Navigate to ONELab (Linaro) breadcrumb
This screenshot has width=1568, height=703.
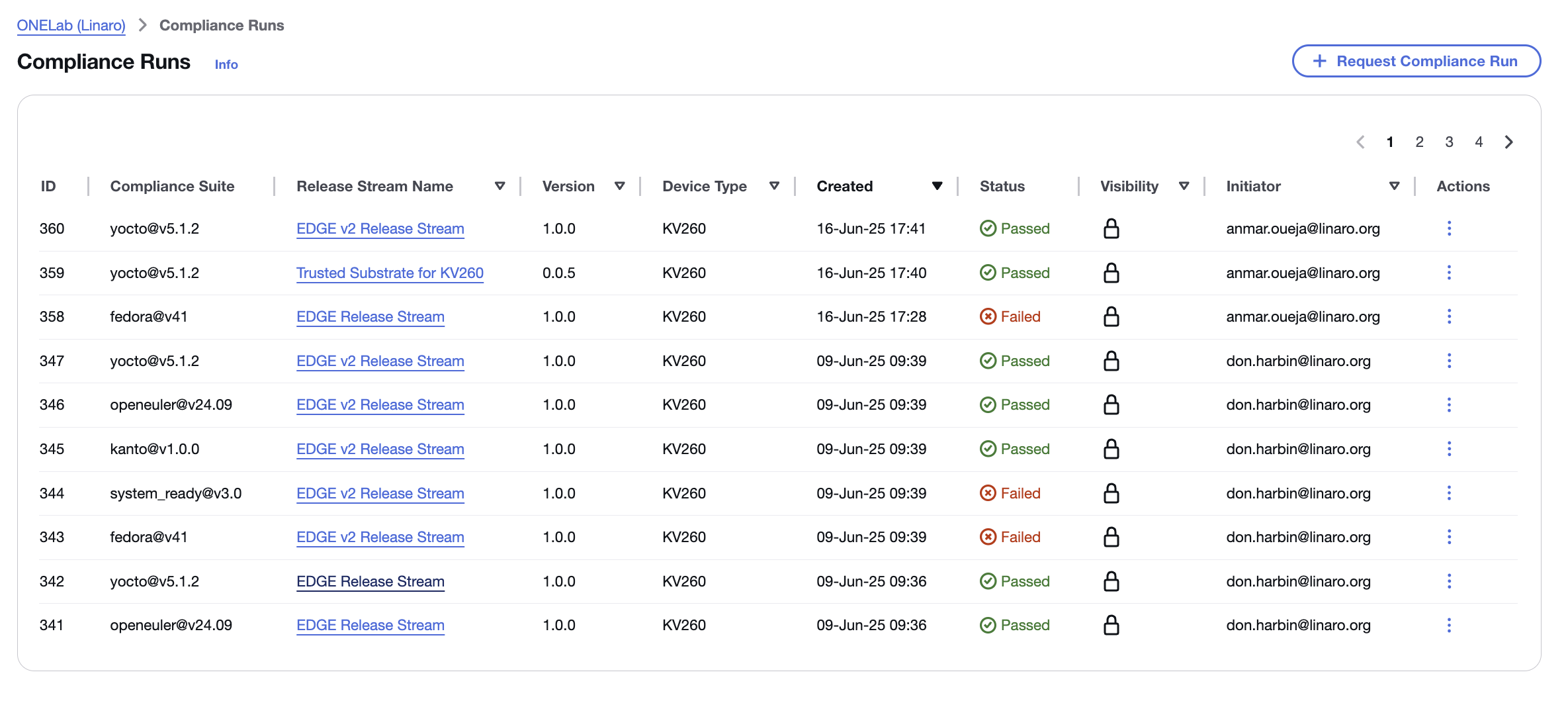point(71,25)
